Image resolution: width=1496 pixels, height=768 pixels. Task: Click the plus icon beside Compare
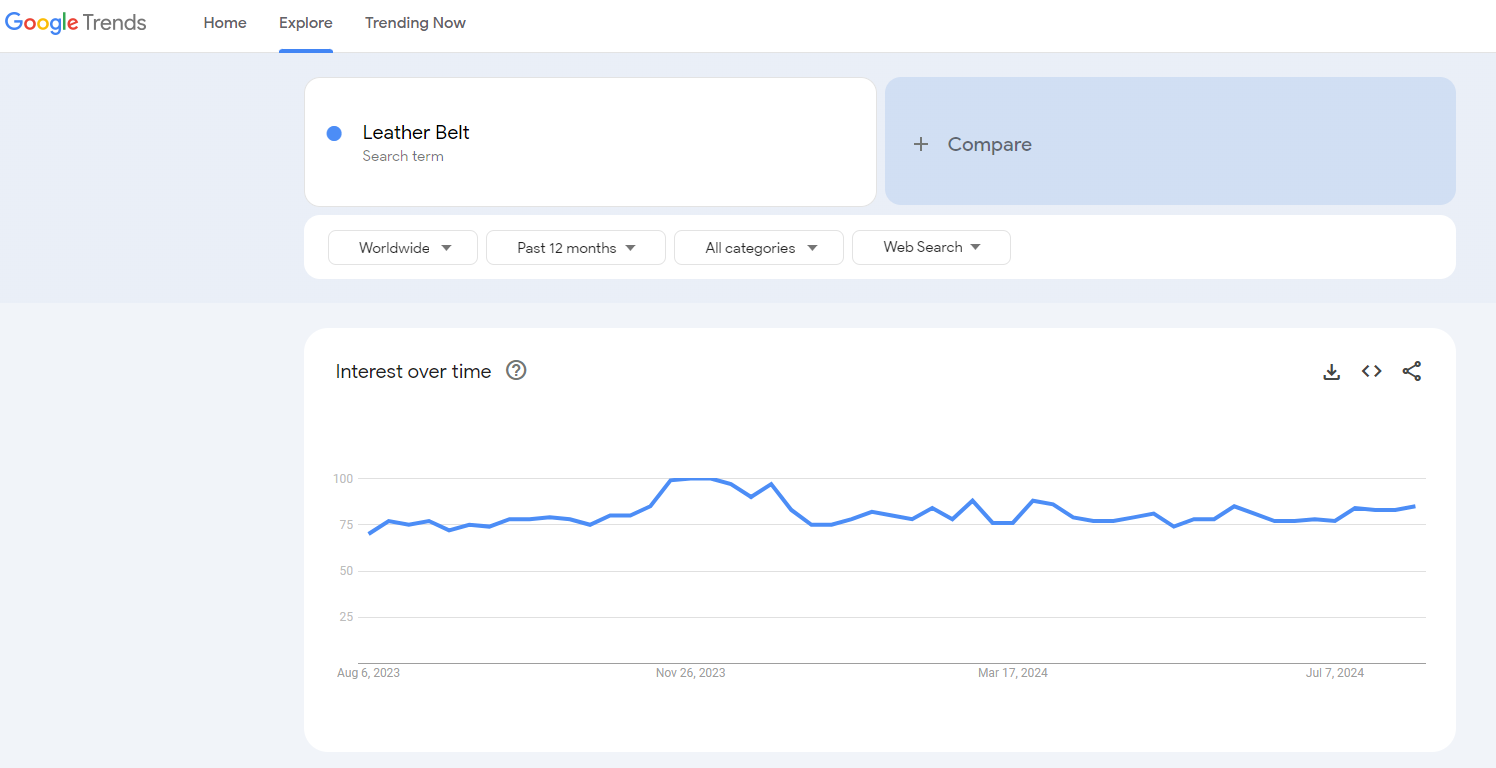coord(921,144)
